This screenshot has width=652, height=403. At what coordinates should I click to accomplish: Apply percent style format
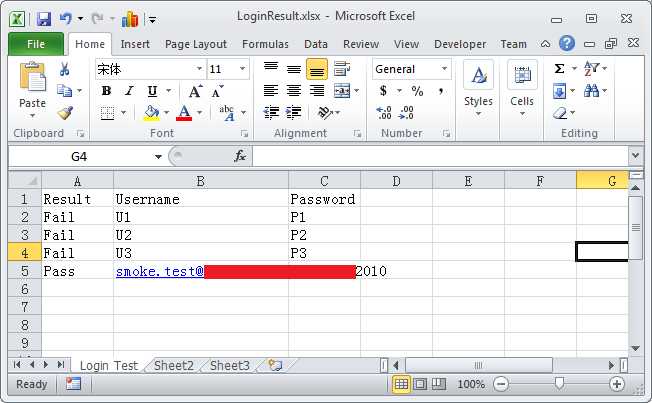[417, 91]
